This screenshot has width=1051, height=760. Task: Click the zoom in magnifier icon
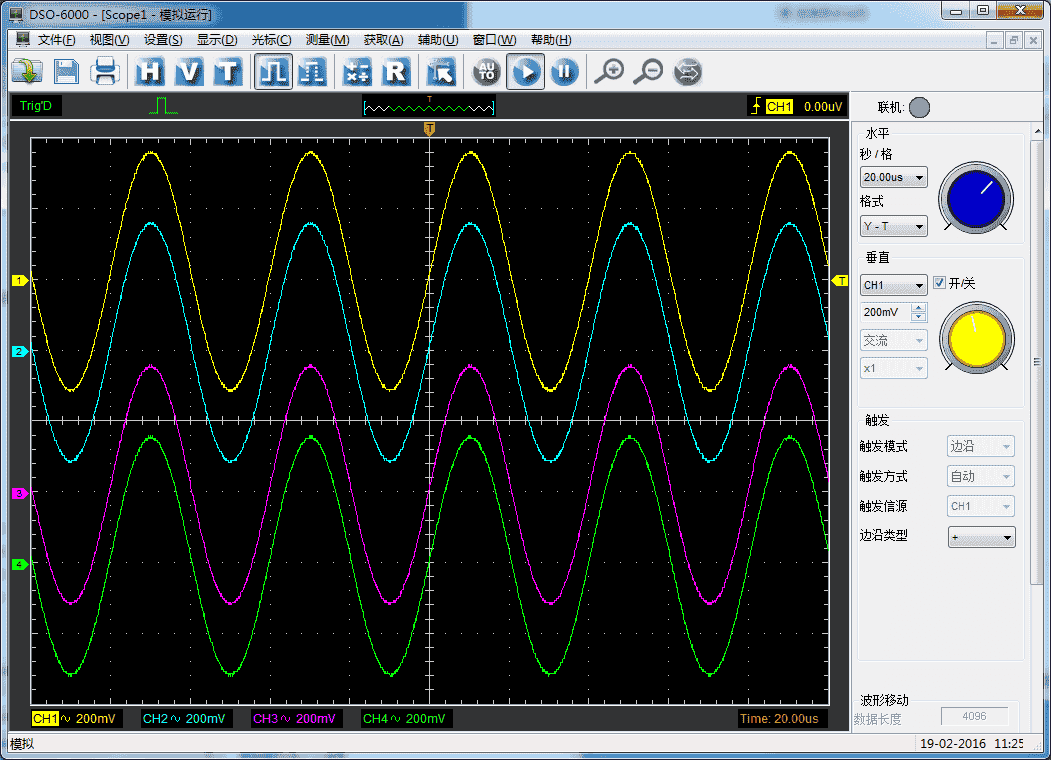[608, 71]
